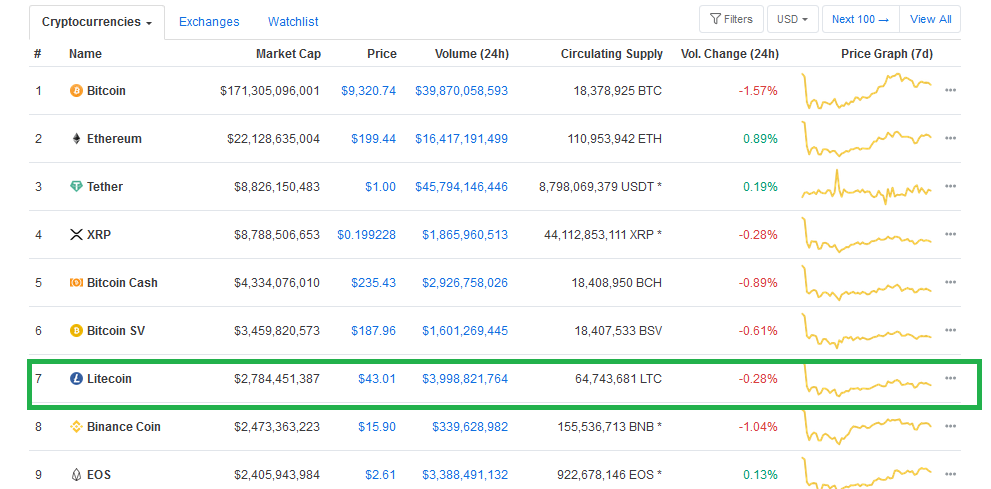991x489 pixels.
Task: Click Bitcoin volume $39,870,058,593
Action: tap(461, 91)
